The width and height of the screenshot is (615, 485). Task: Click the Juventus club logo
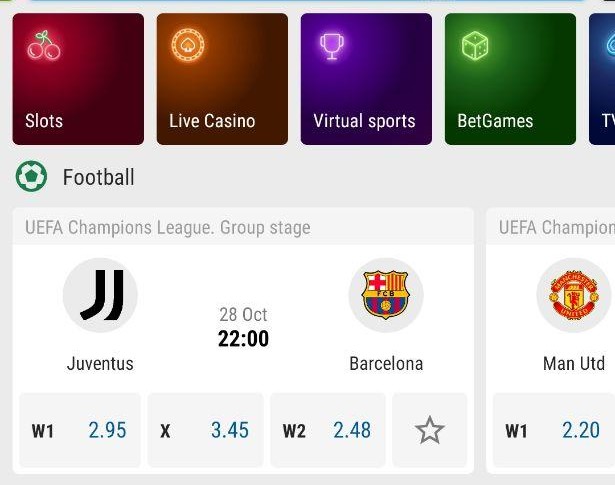(x=100, y=295)
